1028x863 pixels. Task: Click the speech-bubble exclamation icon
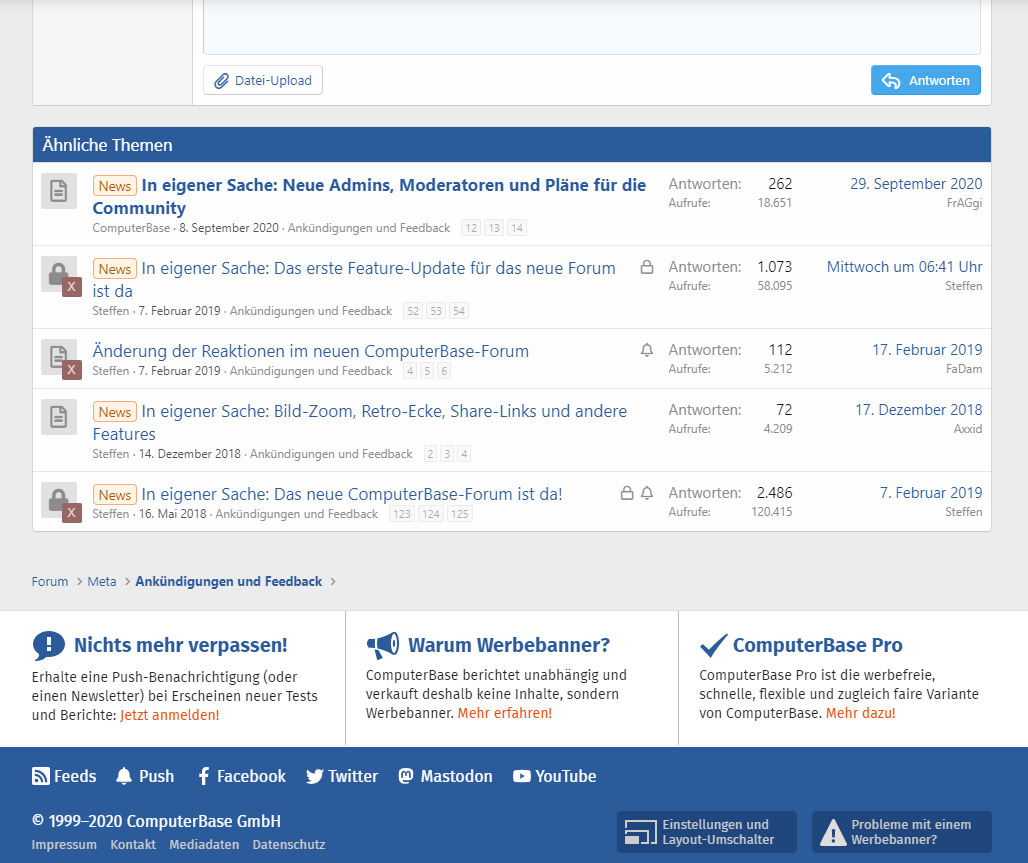pyautogui.click(x=49, y=645)
